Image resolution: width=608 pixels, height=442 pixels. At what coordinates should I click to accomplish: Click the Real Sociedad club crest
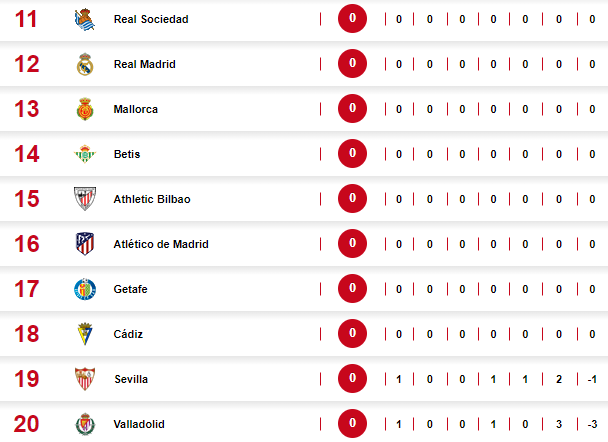click(x=85, y=19)
